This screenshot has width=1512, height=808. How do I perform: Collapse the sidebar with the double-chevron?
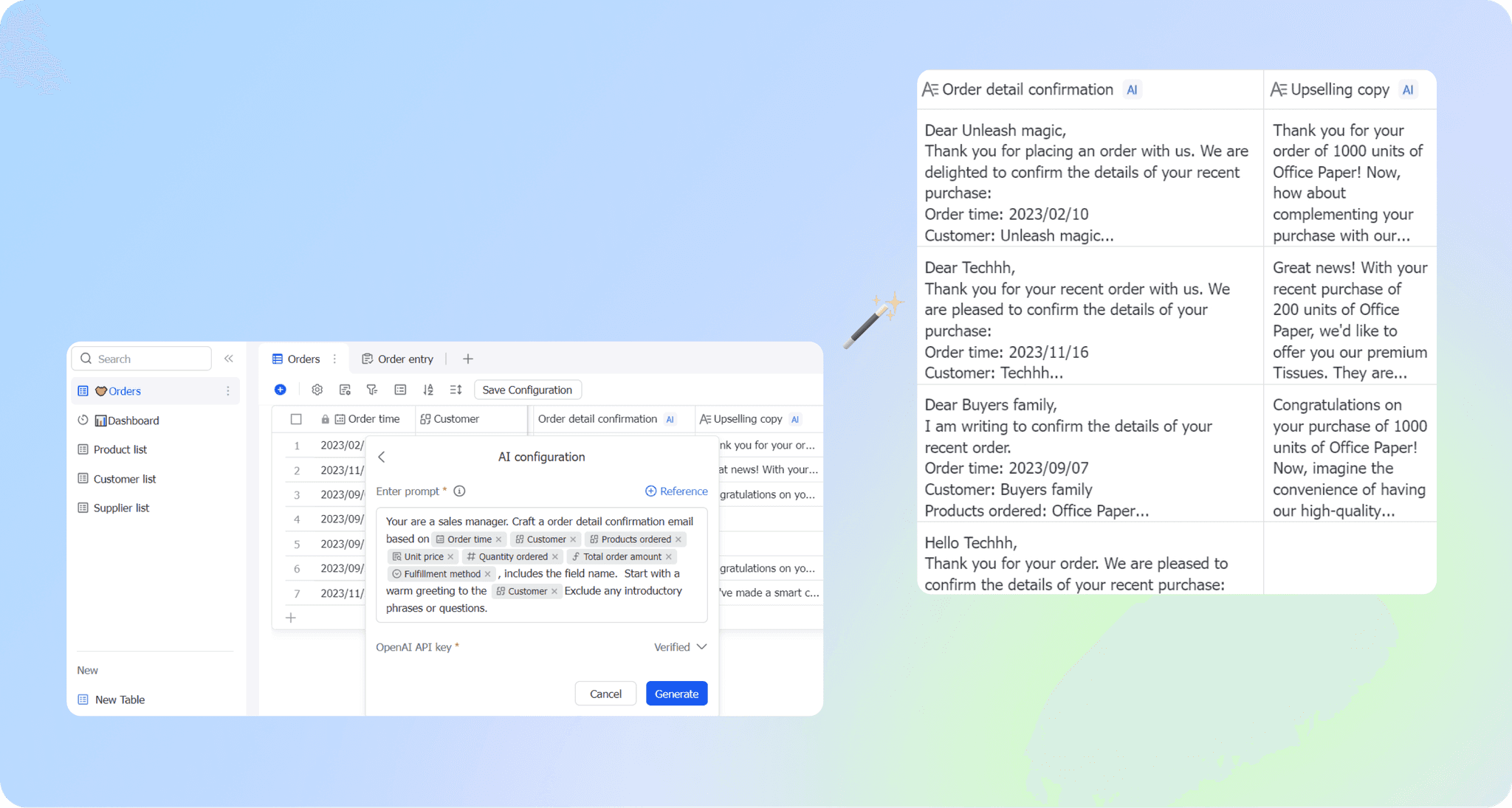pyautogui.click(x=229, y=358)
